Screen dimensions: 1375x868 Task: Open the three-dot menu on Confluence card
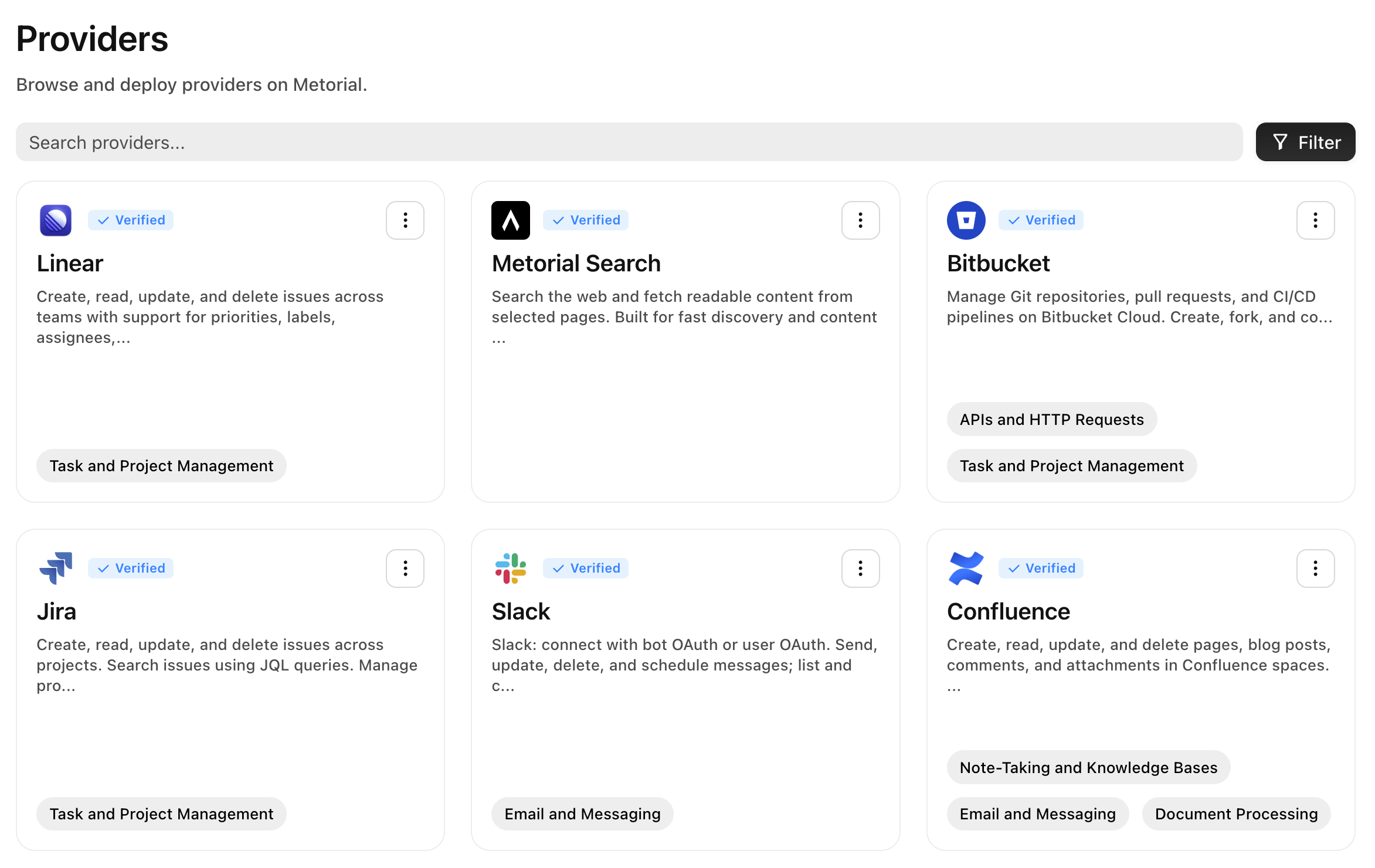pos(1315,569)
